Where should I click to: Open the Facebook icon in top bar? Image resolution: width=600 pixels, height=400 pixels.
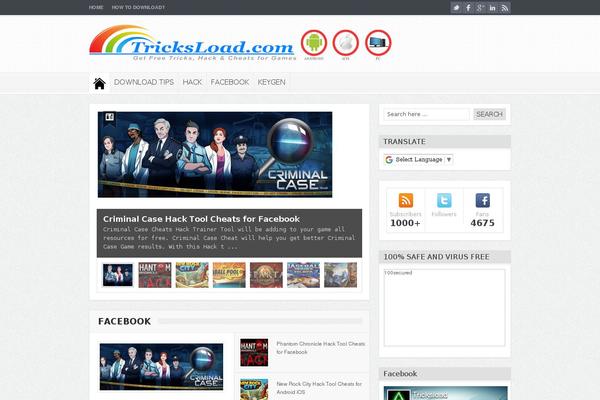[x=468, y=8]
